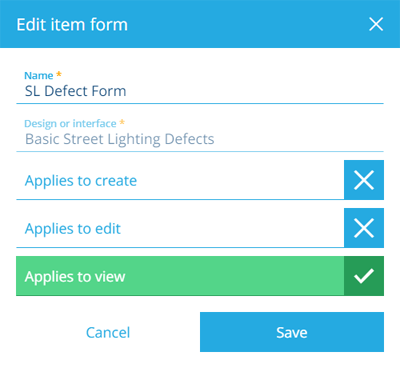
Task: Click the X icon beside Applies to create
Action: 364,180
